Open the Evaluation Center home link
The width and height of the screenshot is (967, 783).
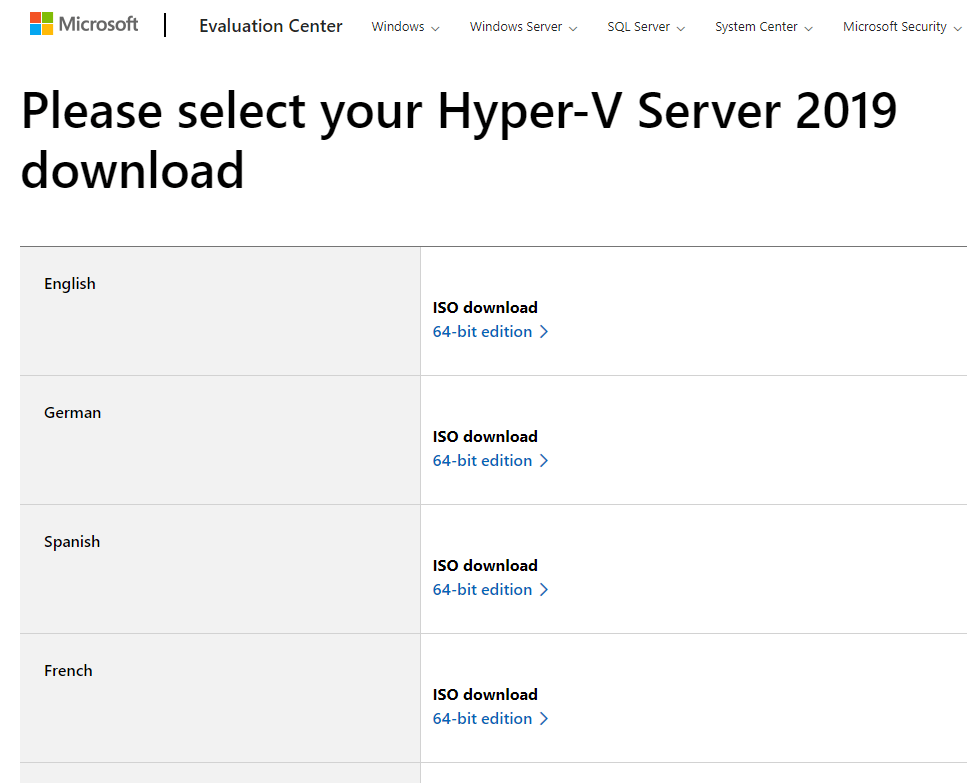coord(271,26)
